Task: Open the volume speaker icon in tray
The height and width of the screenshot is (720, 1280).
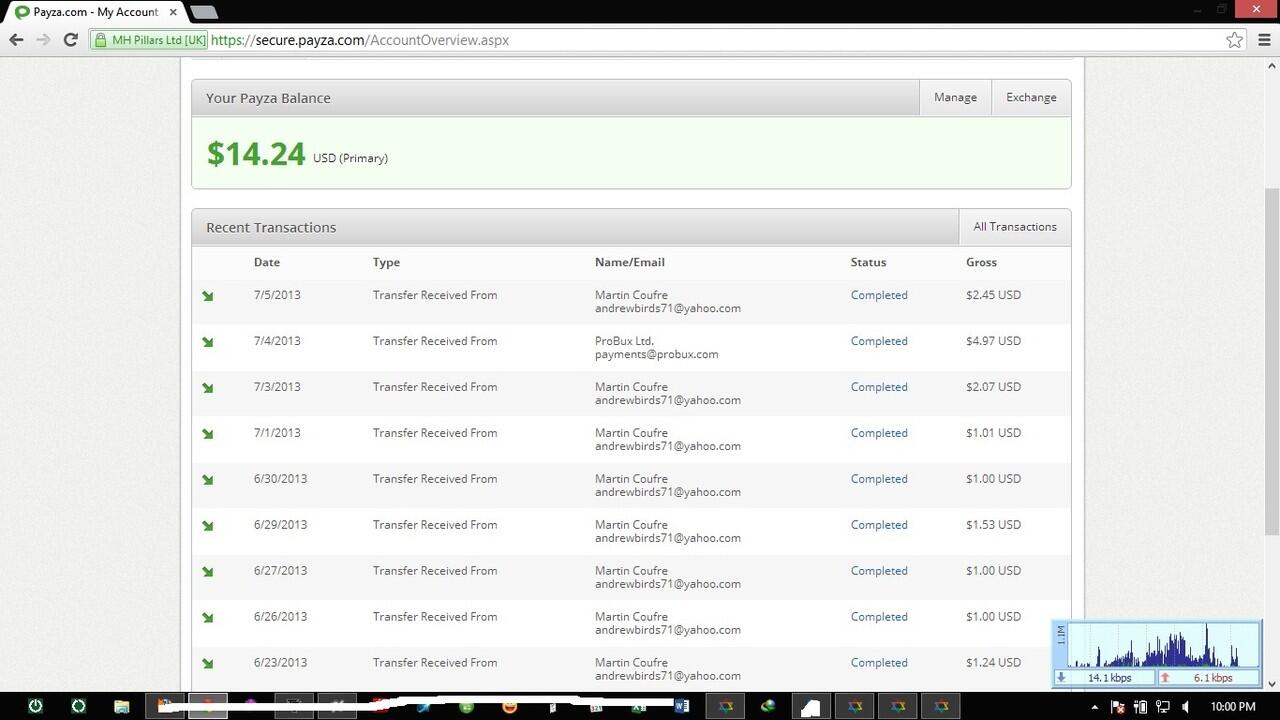Action: point(1185,707)
